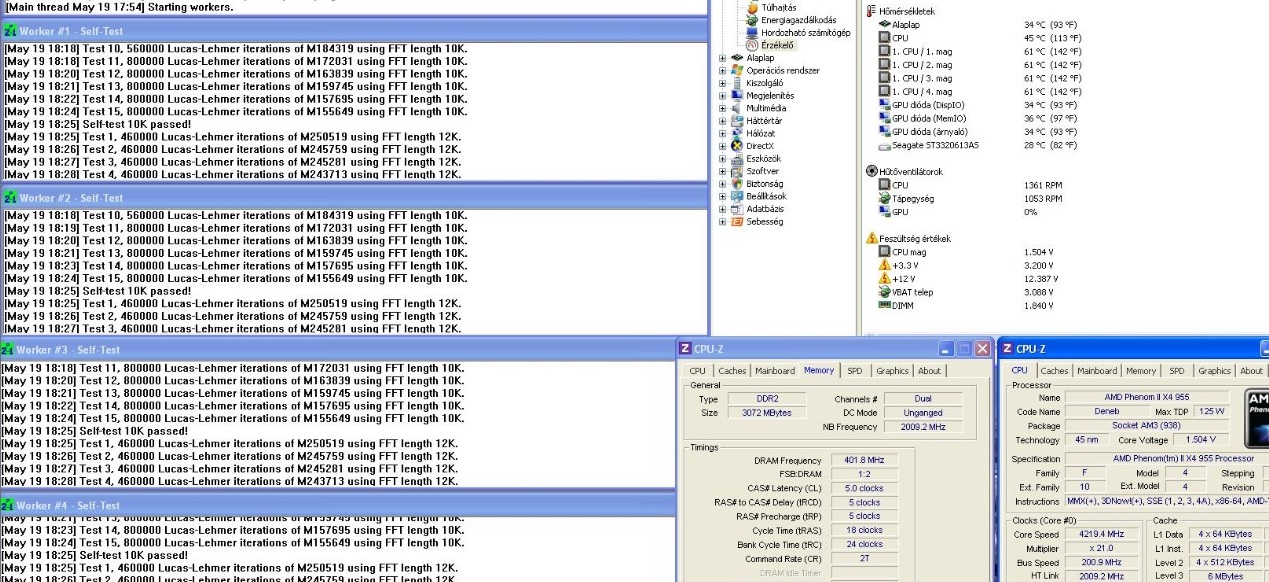Click the Prime95 icon on the Worker #1 title bar
1269x582 pixels.
[8, 32]
